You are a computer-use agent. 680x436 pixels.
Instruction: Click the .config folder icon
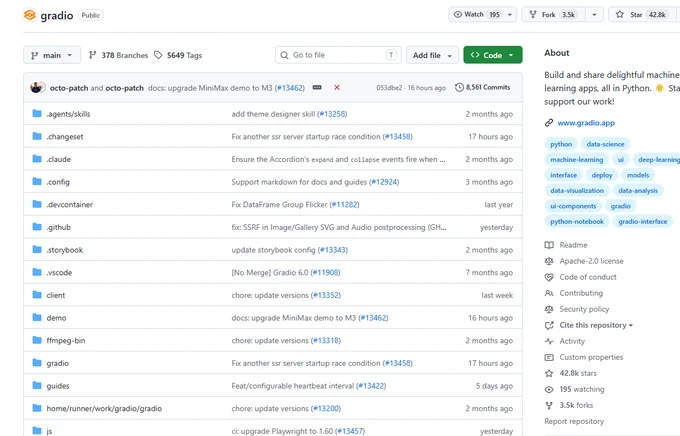[37, 181]
